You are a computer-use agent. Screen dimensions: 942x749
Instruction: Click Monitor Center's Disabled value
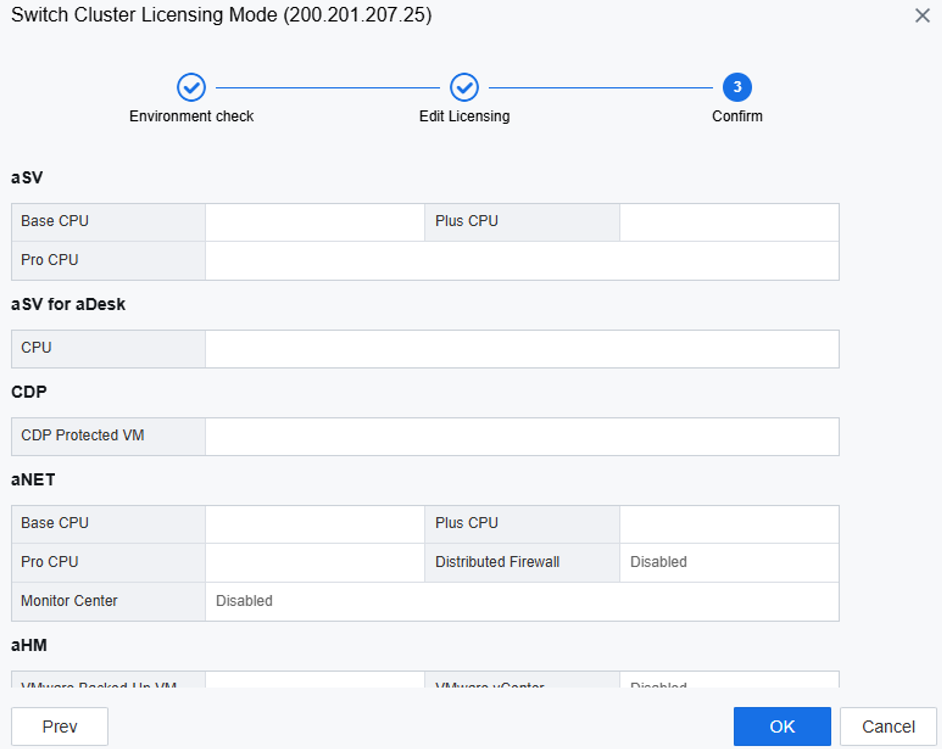point(244,601)
